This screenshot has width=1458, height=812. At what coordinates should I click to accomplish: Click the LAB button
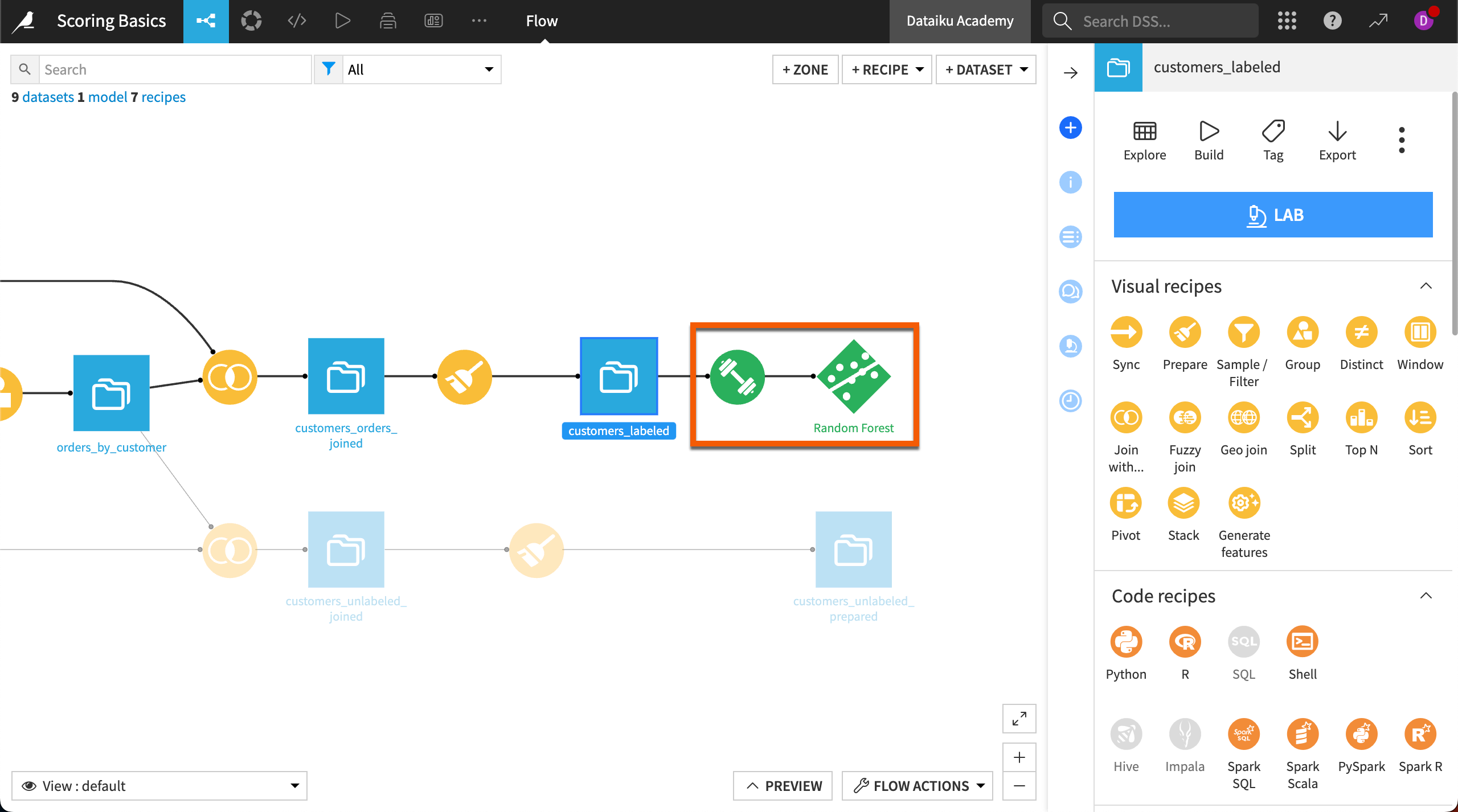pos(1273,215)
